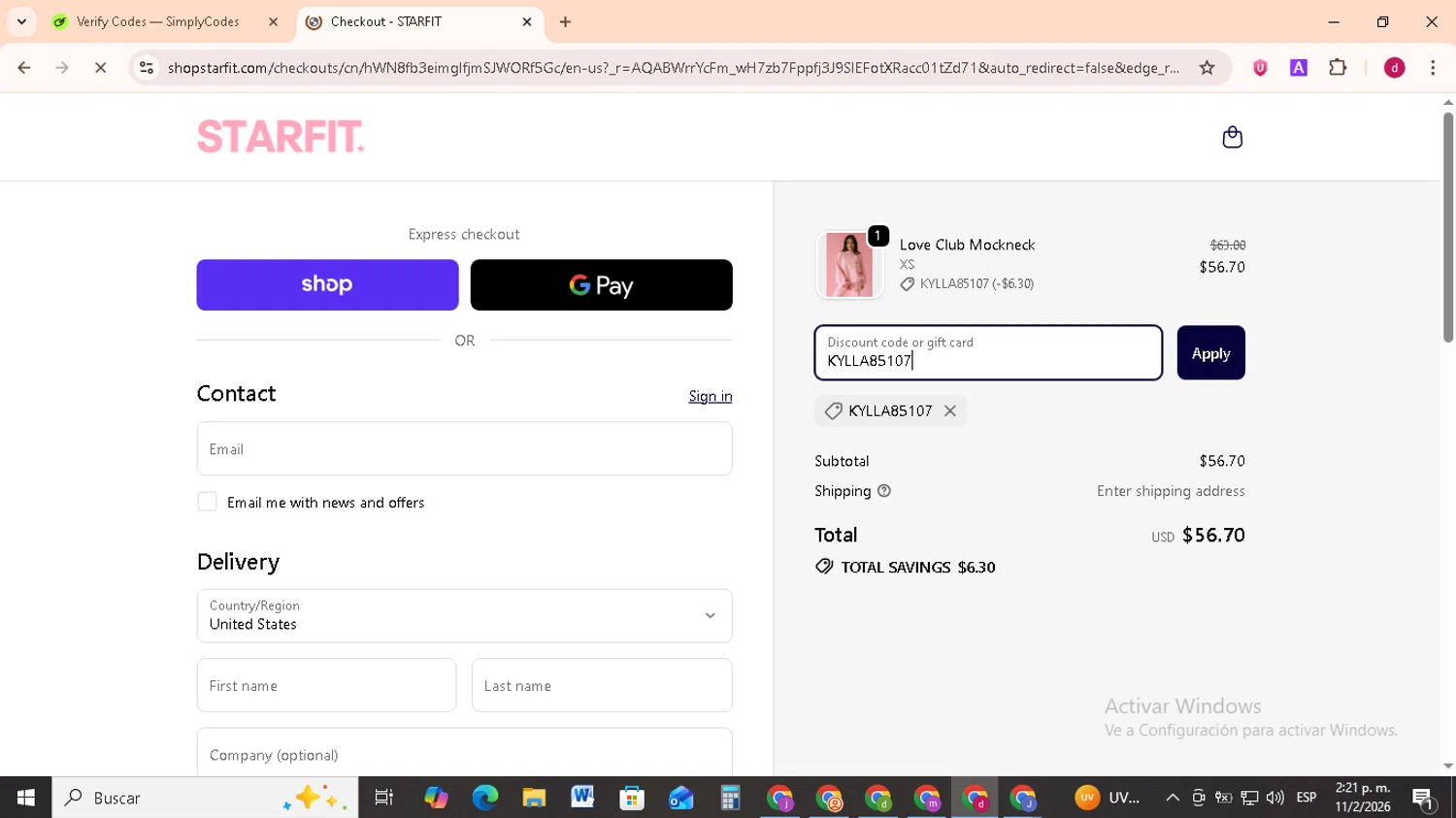This screenshot has height=818, width=1456.
Task: Focus the Email input field
Action: coord(464,448)
